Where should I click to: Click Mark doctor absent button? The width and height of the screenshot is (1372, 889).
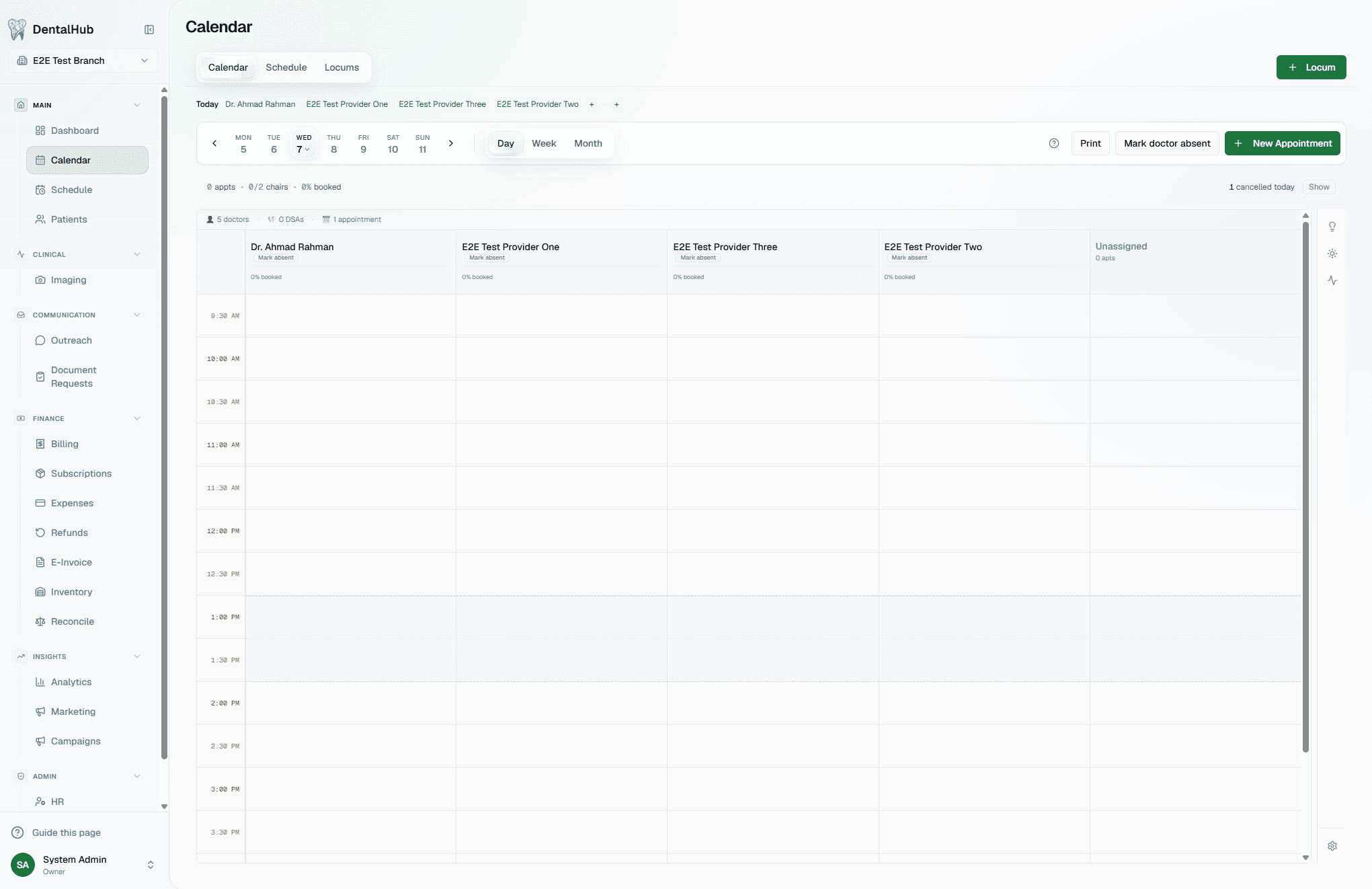click(x=1167, y=143)
